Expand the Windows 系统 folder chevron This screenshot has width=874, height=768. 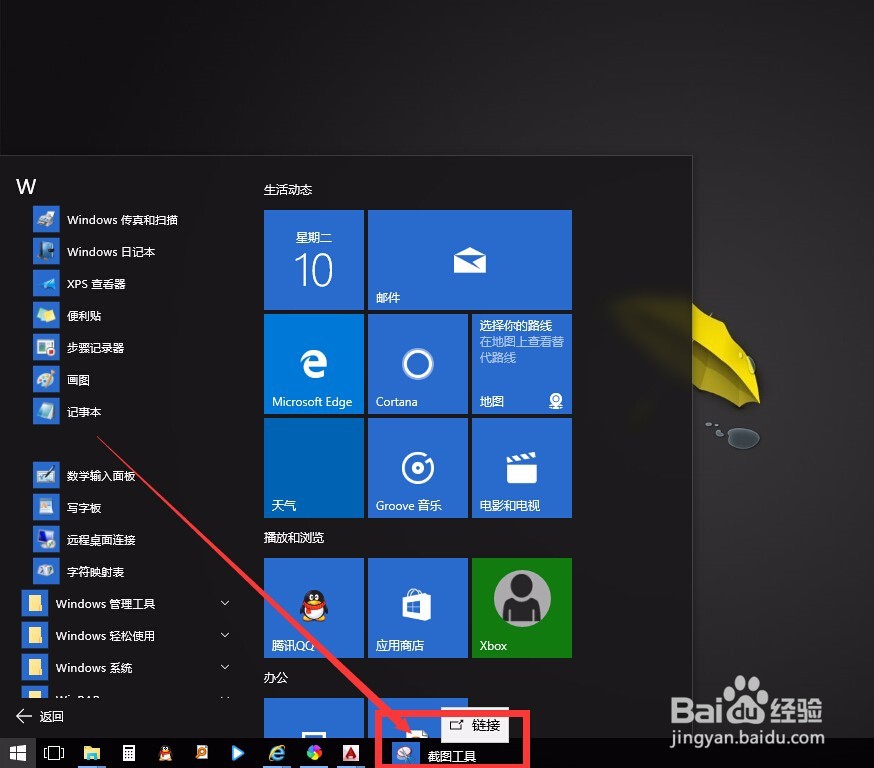(x=225, y=667)
